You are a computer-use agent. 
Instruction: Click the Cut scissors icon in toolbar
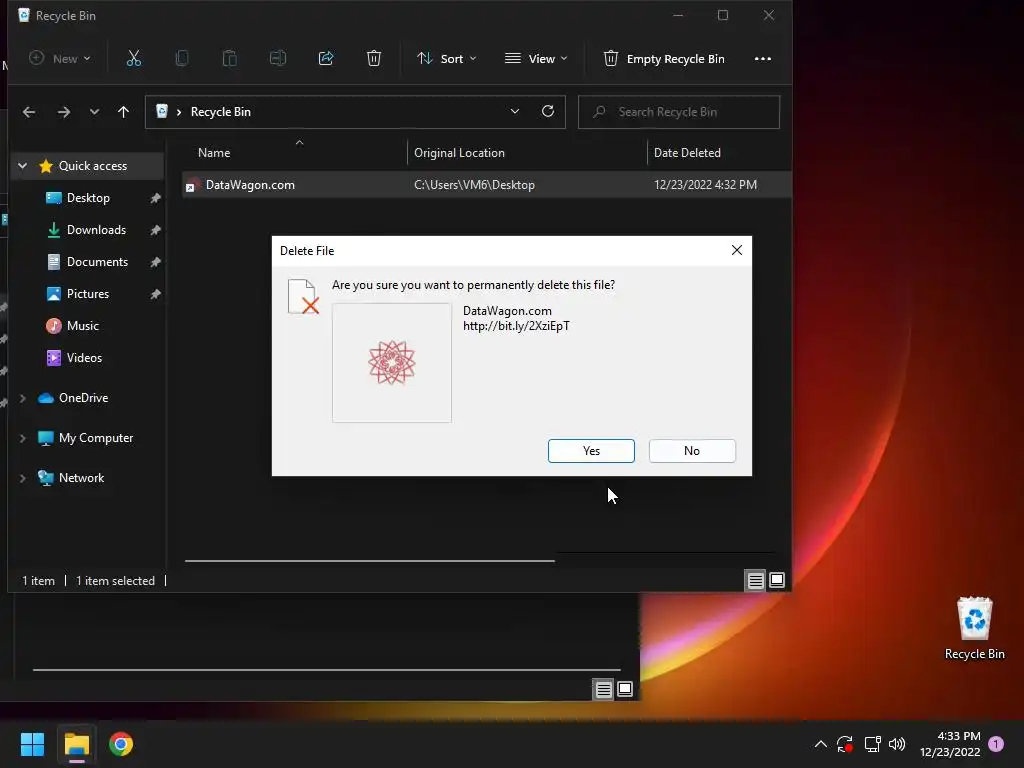tap(133, 58)
